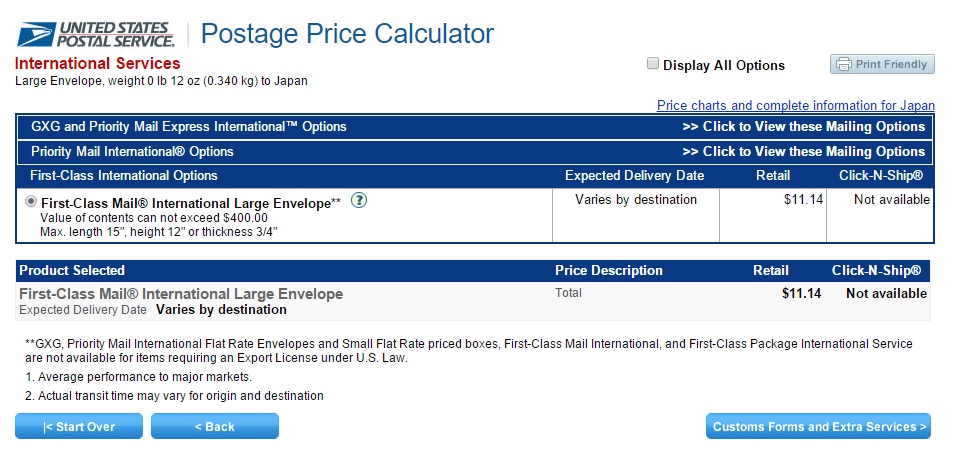Viewport: 975px width, 456px height.
Task: Click the Product Selected table header
Action: click(72, 271)
